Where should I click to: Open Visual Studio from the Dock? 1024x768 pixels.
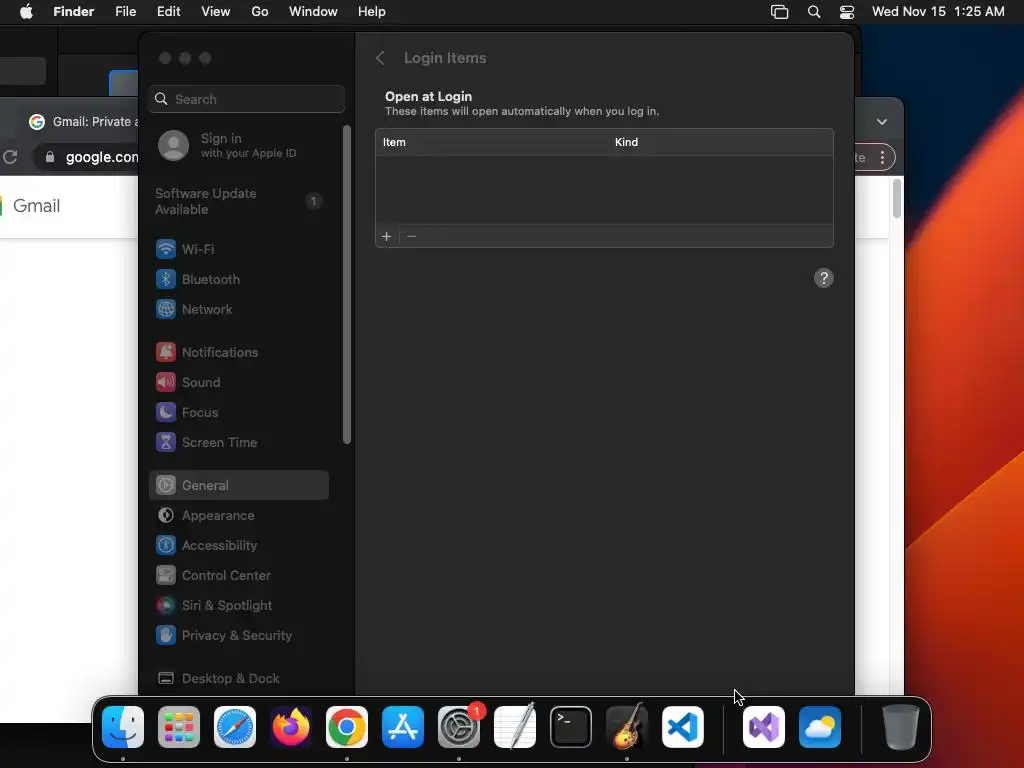pos(764,727)
